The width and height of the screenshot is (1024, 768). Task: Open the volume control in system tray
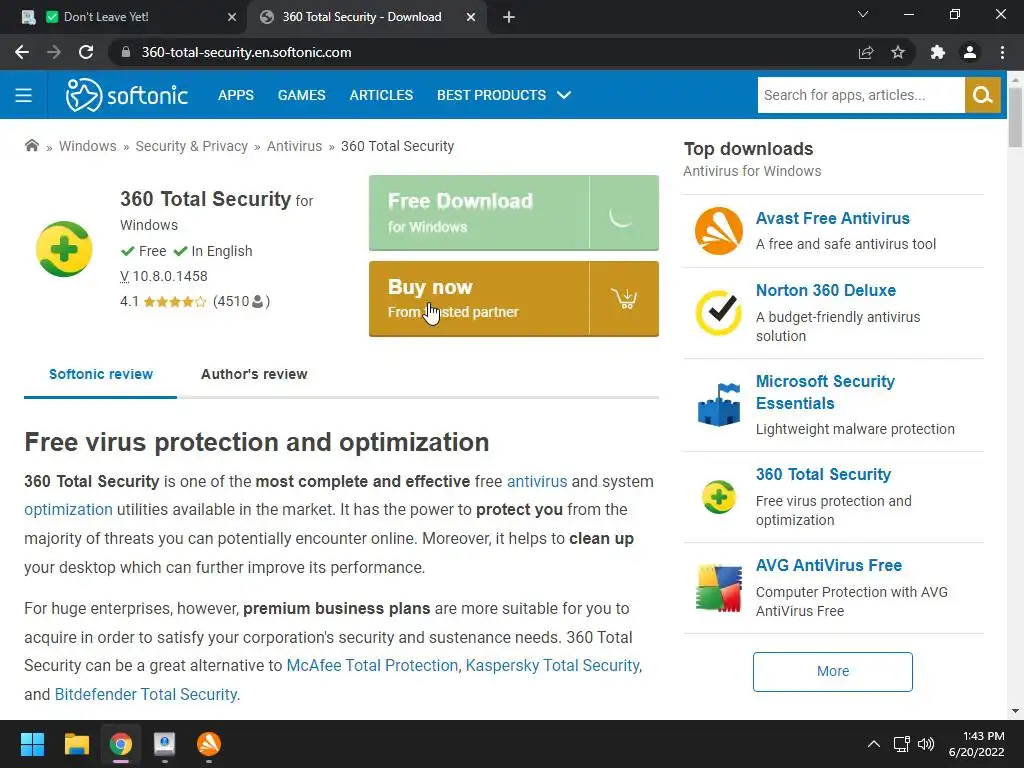pos(925,744)
